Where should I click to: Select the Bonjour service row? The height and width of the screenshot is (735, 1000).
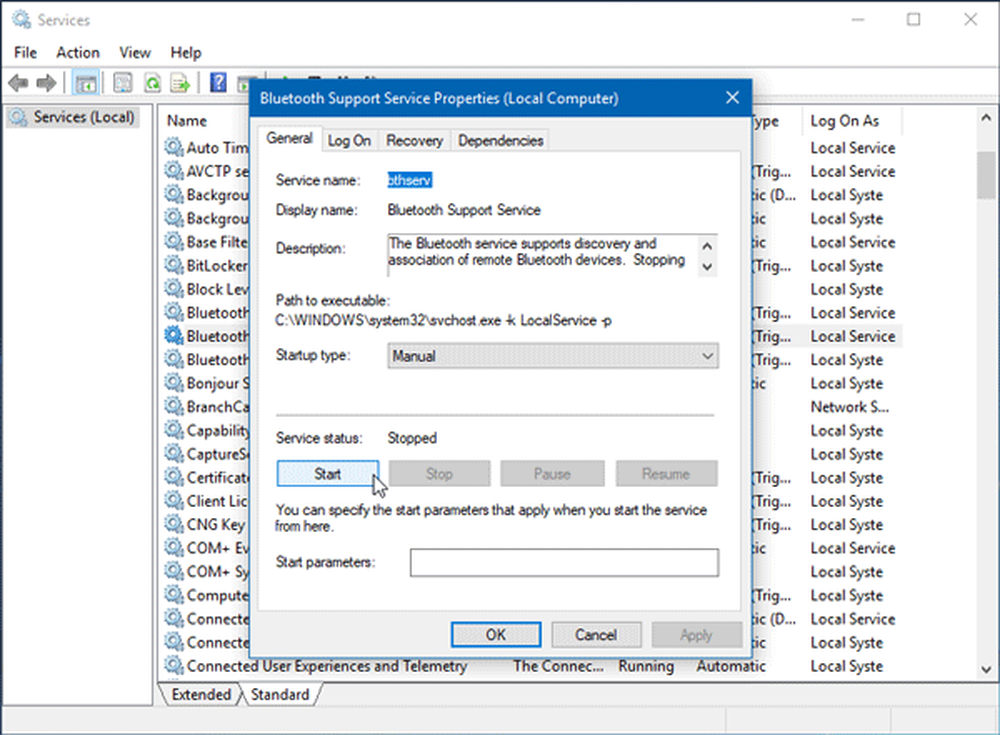533,383
